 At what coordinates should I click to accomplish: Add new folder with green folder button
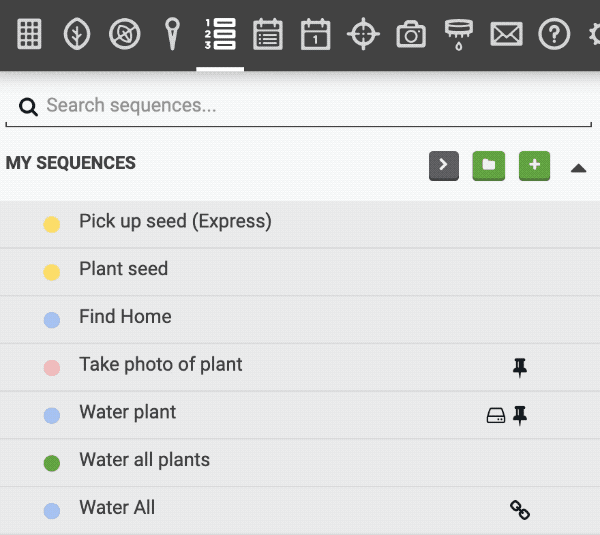[x=489, y=166]
